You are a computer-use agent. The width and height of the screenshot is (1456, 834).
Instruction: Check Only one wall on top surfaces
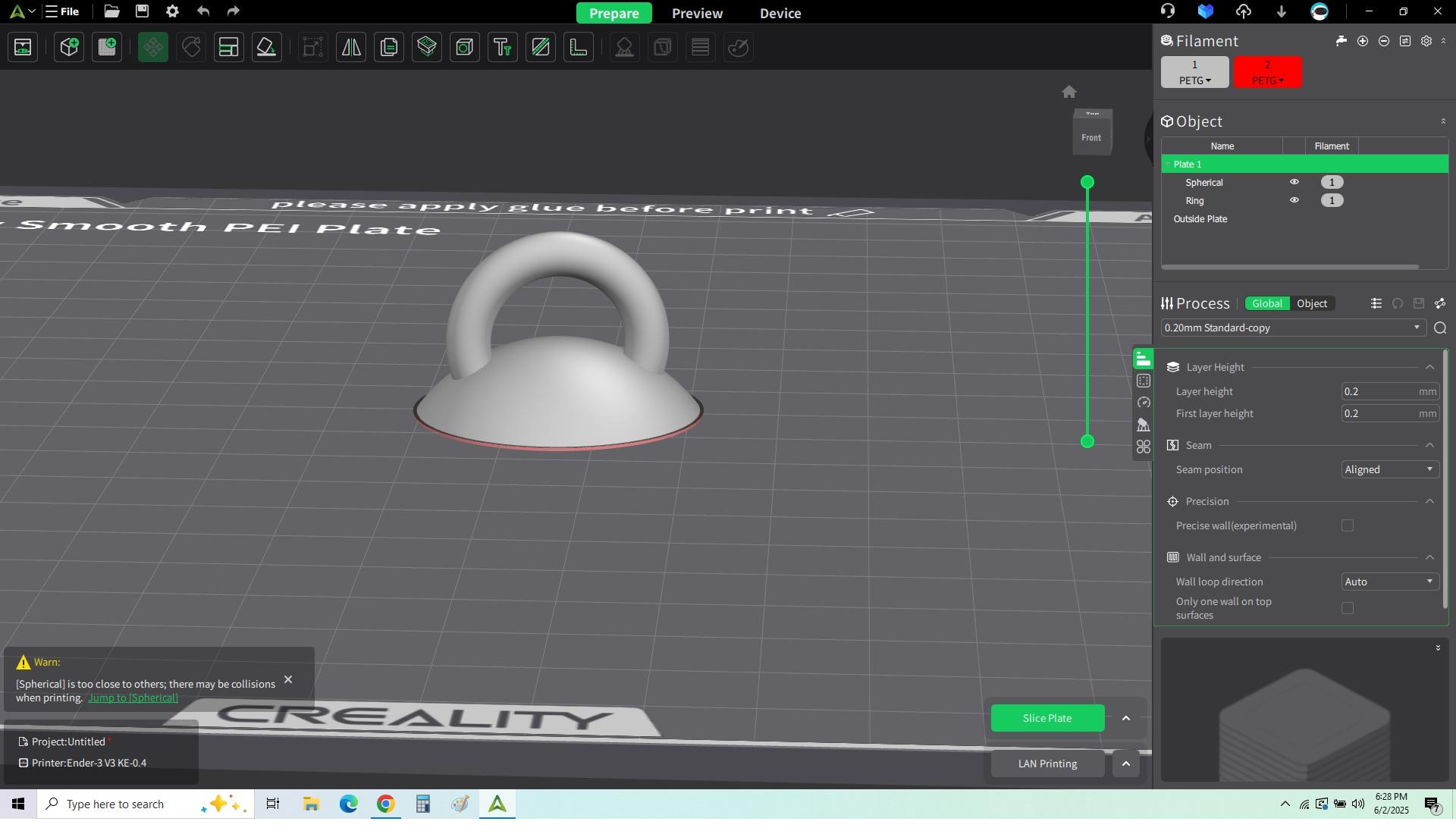point(1348,608)
